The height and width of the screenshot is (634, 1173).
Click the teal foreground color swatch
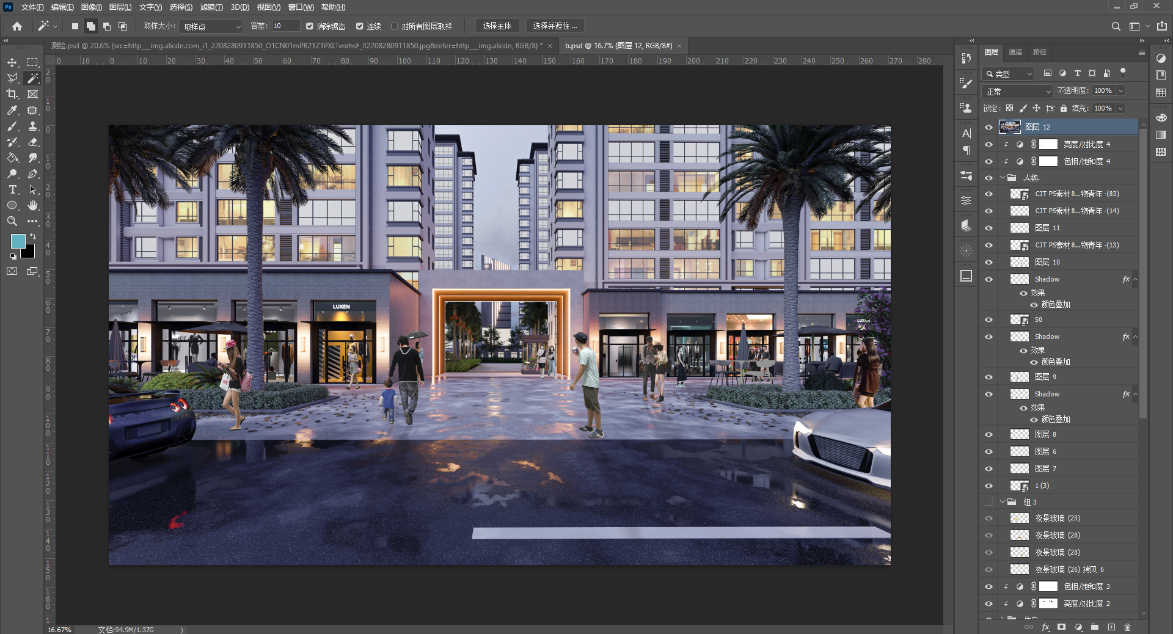coord(18,242)
